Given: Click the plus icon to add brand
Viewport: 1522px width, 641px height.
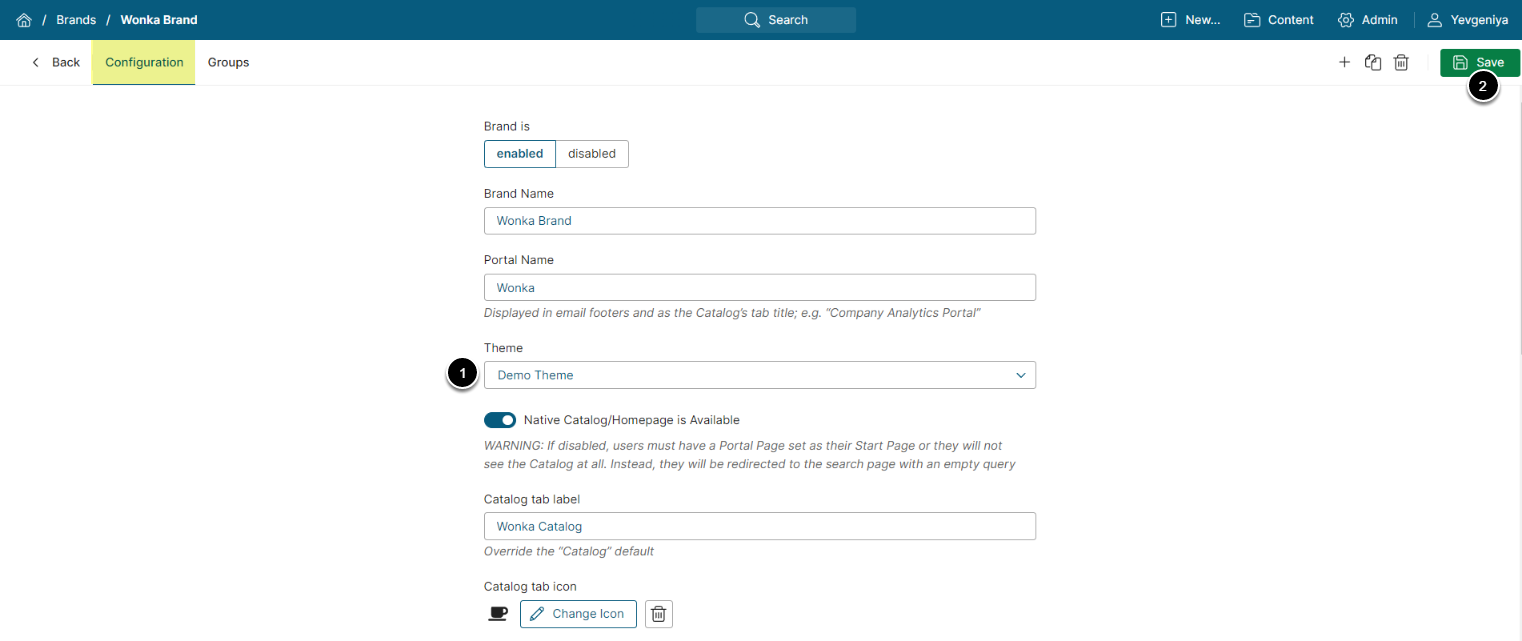Looking at the screenshot, I should [x=1344, y=62].
